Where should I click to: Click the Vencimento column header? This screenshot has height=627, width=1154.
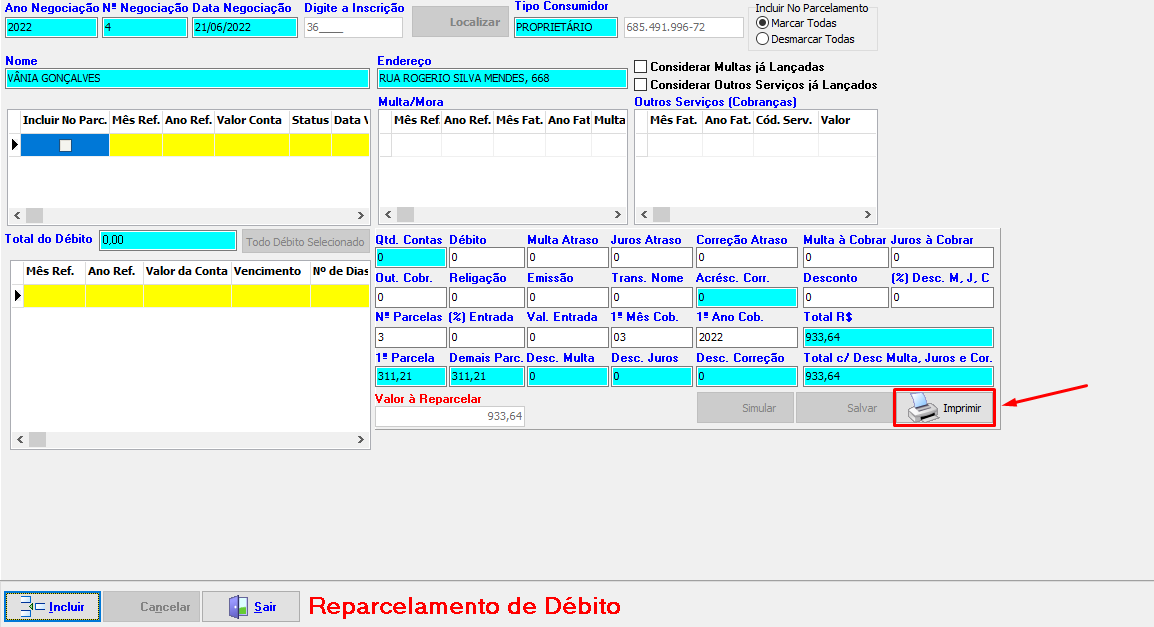[x=269, y=271]
